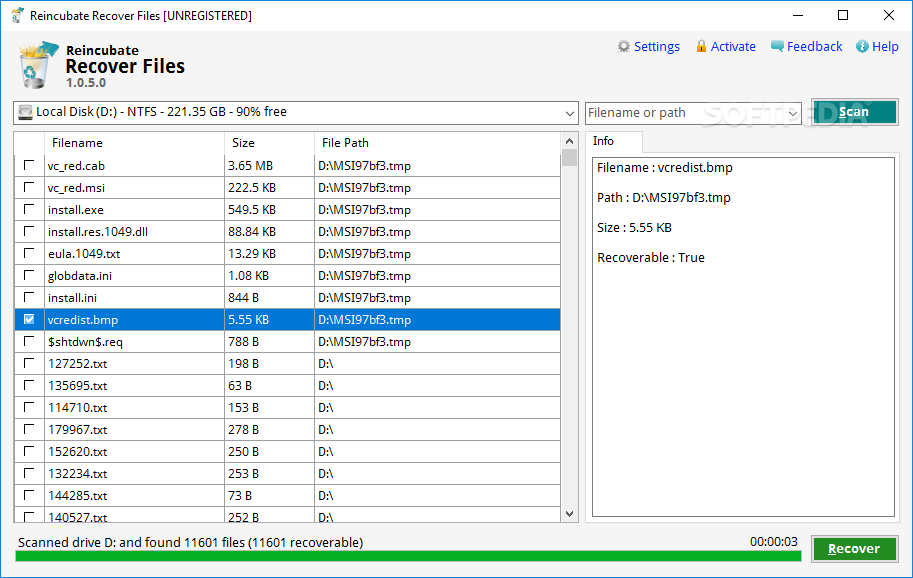Click the 'Path : D:\MSI97bf3.tmp' info line
This screenshot has width=913, height=578.
[664, 197]
